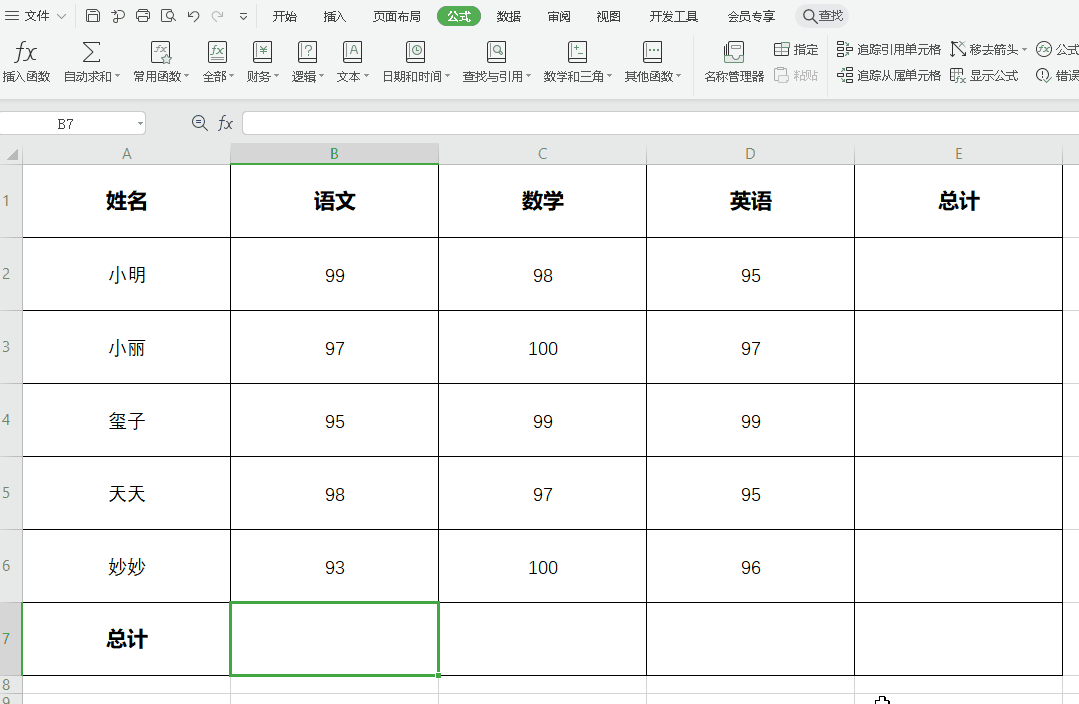Expand the 日期和时间 function dropdown
The image size is (1079, 704).
tap(416, 60)
